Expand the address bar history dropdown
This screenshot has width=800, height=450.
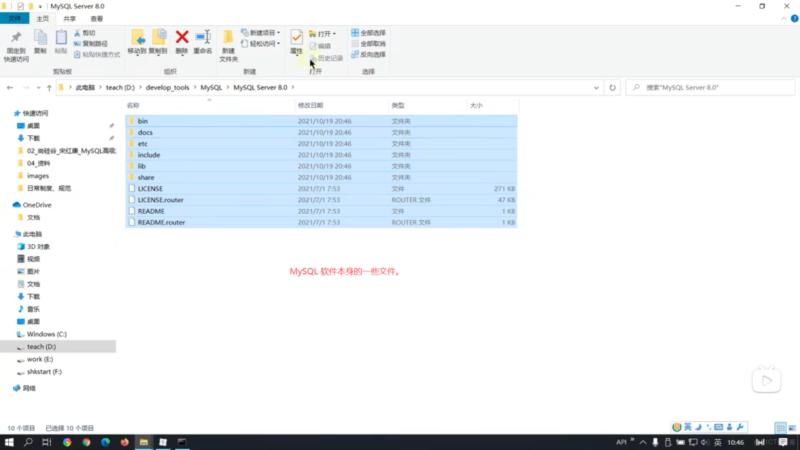596,88
